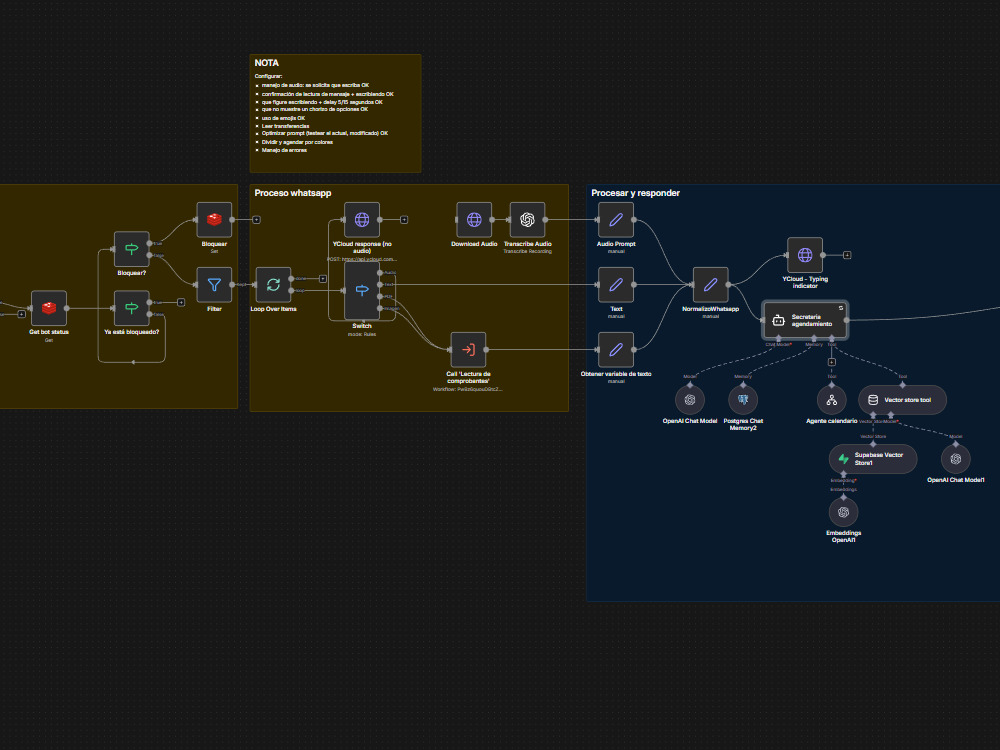The height and width of the screenshot is (750, 1000).
Task: Select the Obtener variable de texto node
Action: [x=615, y=349]
